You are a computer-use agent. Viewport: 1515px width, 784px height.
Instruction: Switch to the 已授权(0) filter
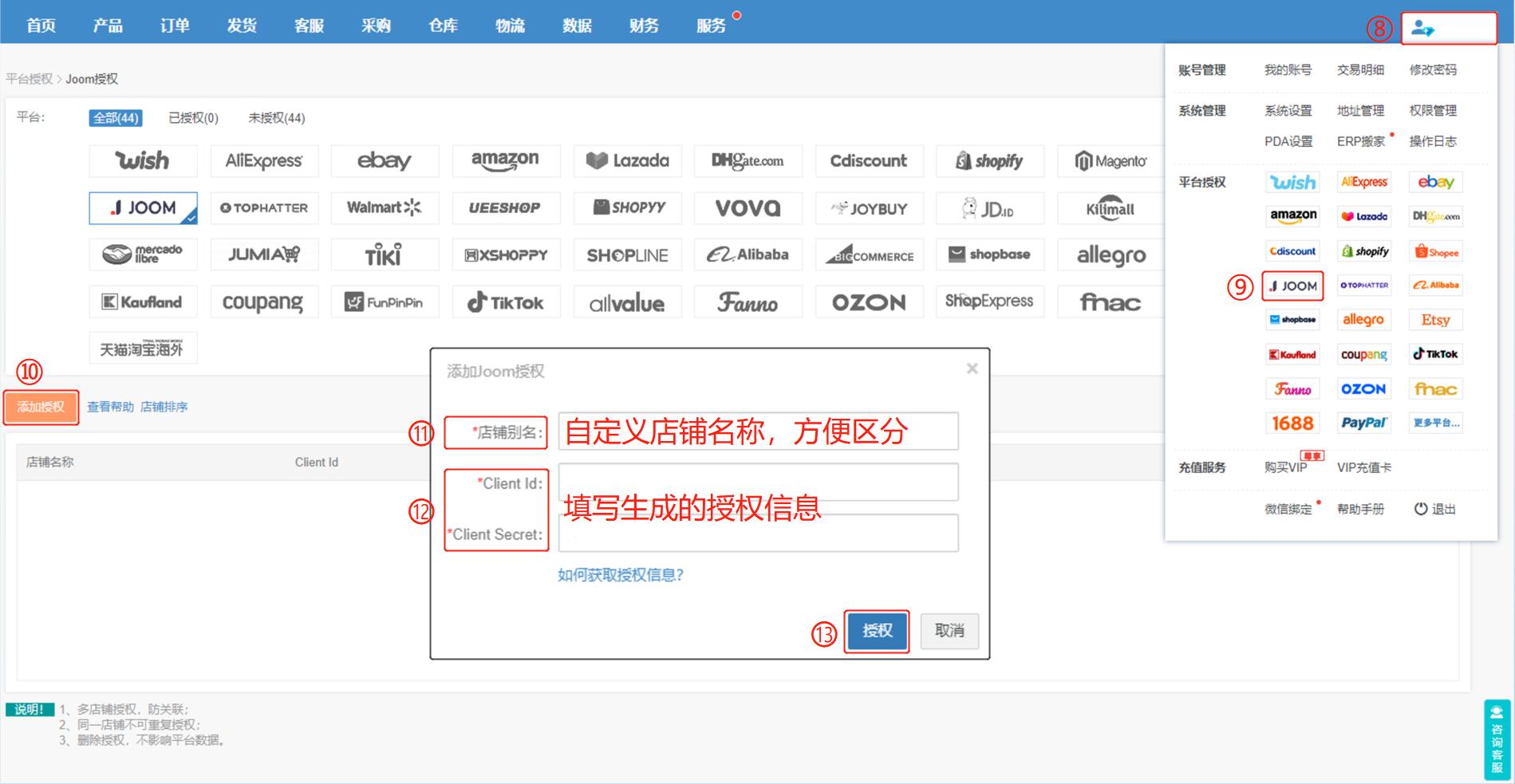click(191, 117)
